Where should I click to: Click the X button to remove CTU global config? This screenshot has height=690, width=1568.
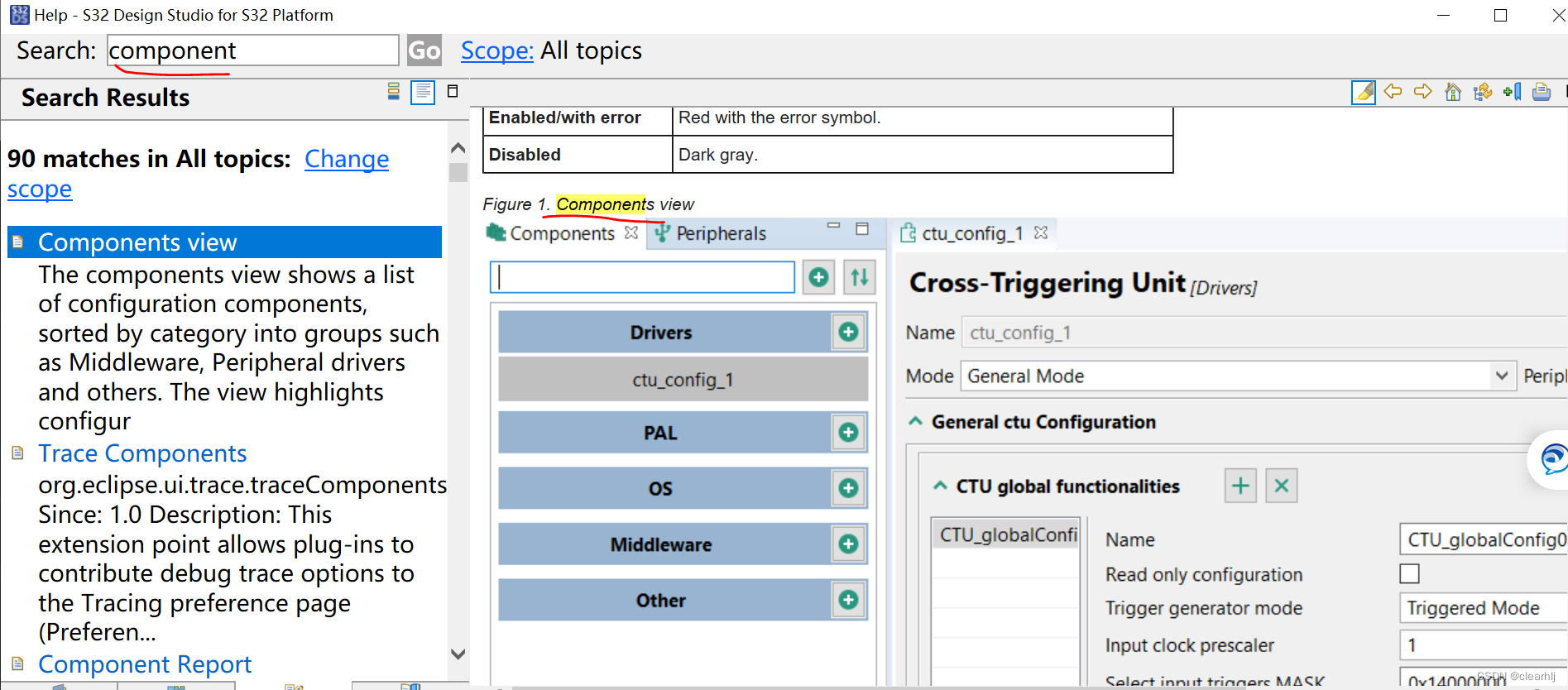[1281, 486]
